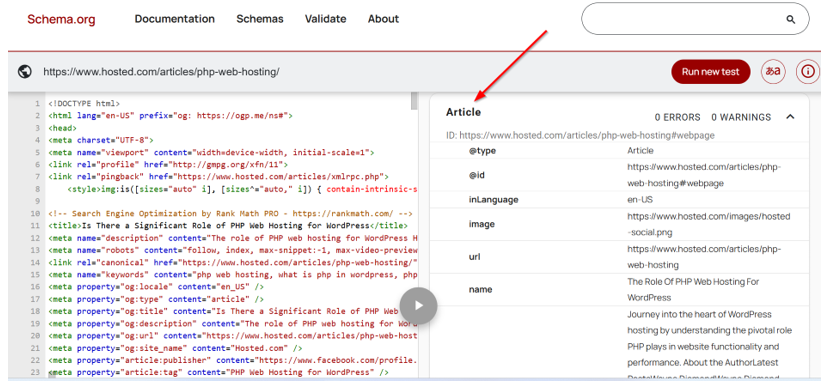The image size is (823, 384).
Task: Click the Run new test button
Action: (x=711, y=72)
